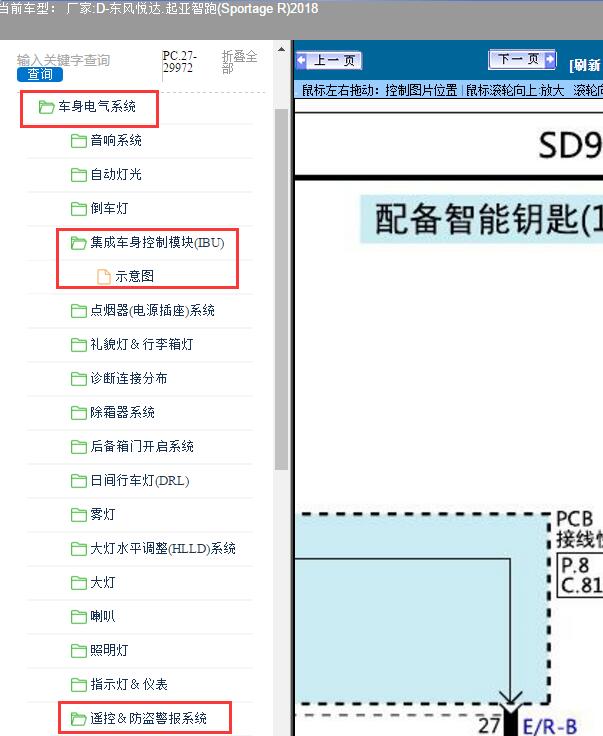Select 集成车身控制模块(IBU) label in tree
Viewport: 603px width, 736px height.
point(157,242)
